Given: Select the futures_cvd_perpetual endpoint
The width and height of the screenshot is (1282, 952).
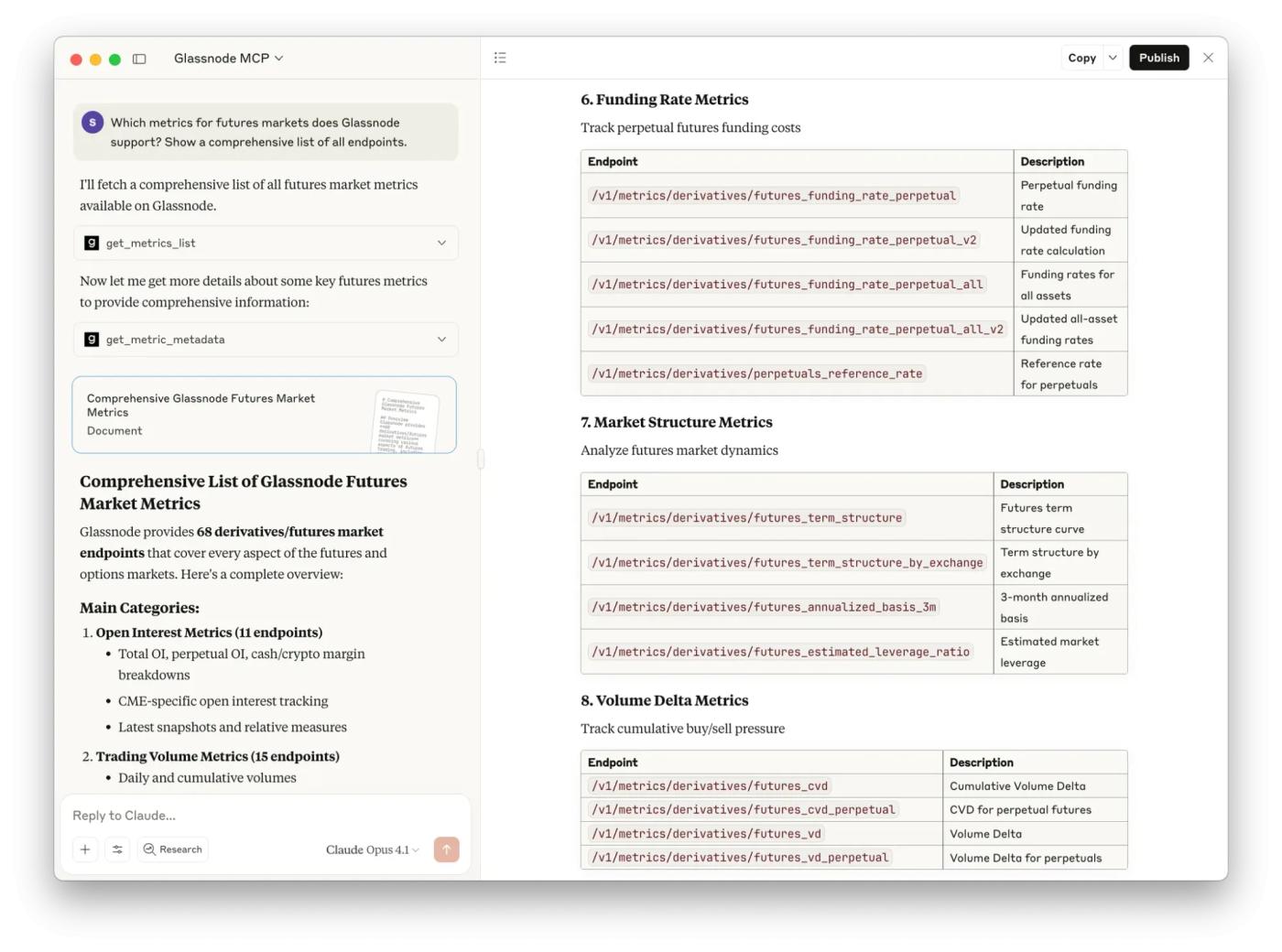Looking at the screenshot, I should [744, 810].
